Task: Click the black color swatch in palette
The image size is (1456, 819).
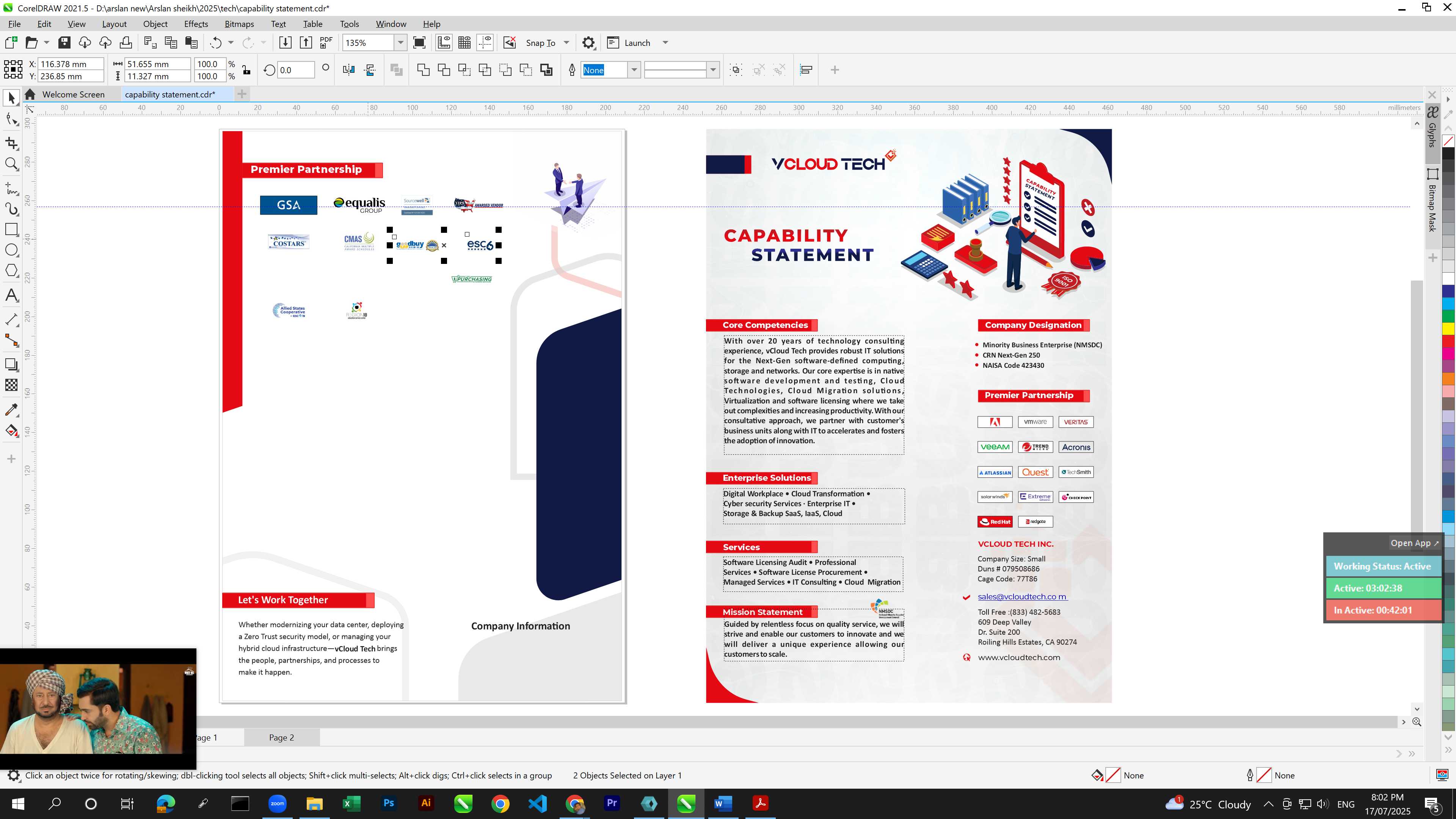Action: (x=1448, y=153)
